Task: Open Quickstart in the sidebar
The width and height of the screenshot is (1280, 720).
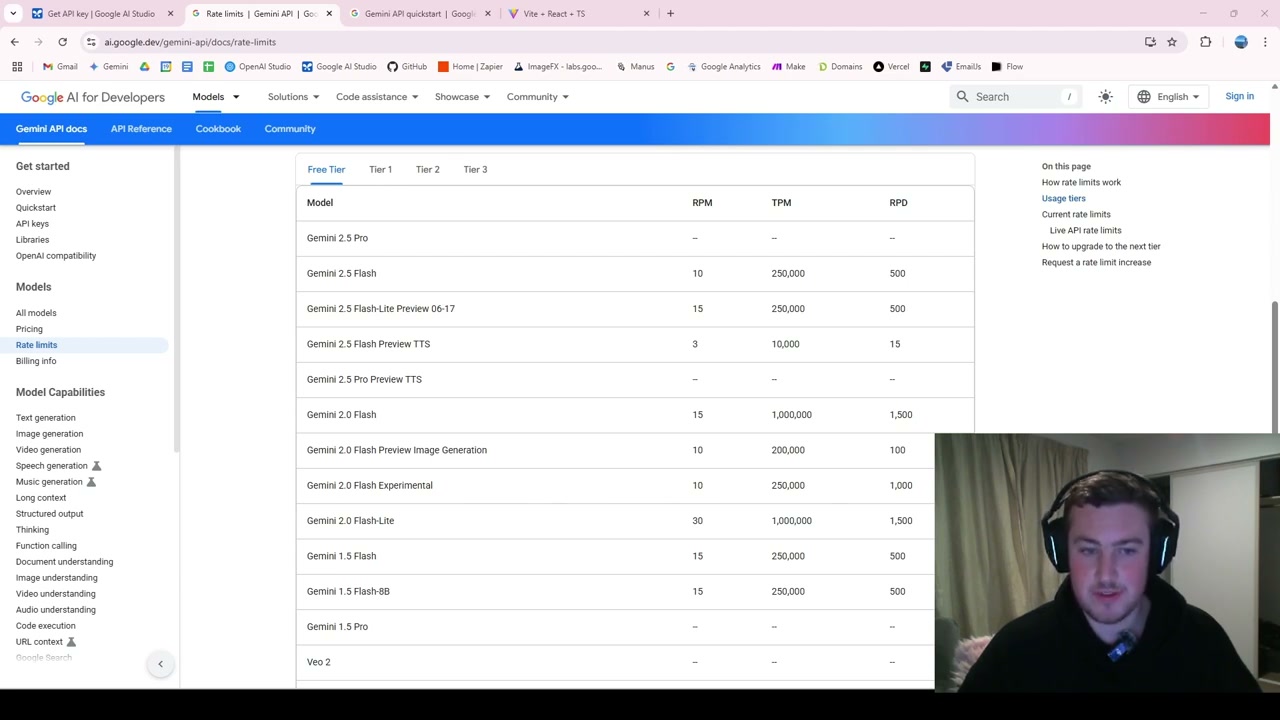Action: pyautogui.click(x=36, y=208)
